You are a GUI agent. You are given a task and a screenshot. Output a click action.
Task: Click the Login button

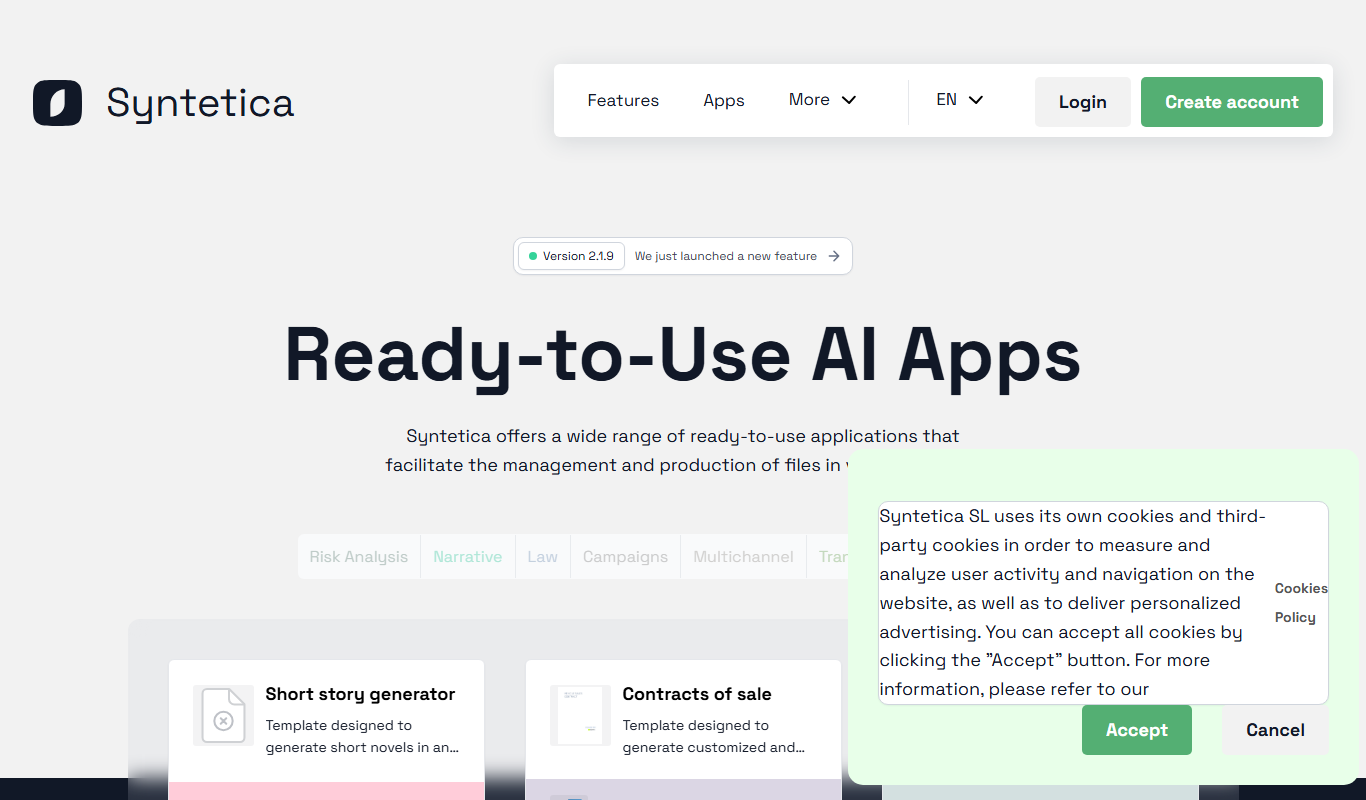(1083, 102)
